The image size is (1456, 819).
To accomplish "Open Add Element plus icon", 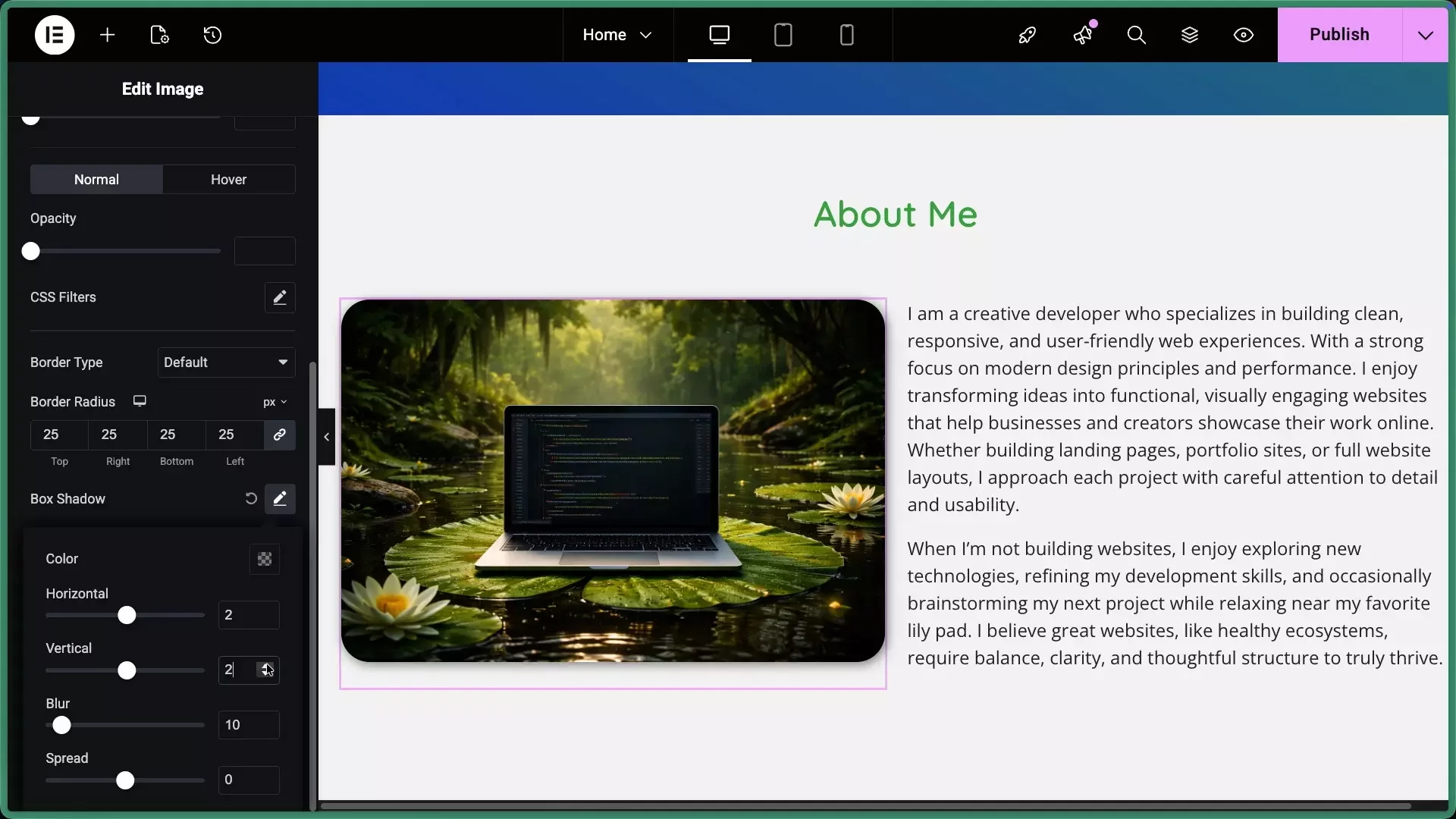I will coord(108,35).
